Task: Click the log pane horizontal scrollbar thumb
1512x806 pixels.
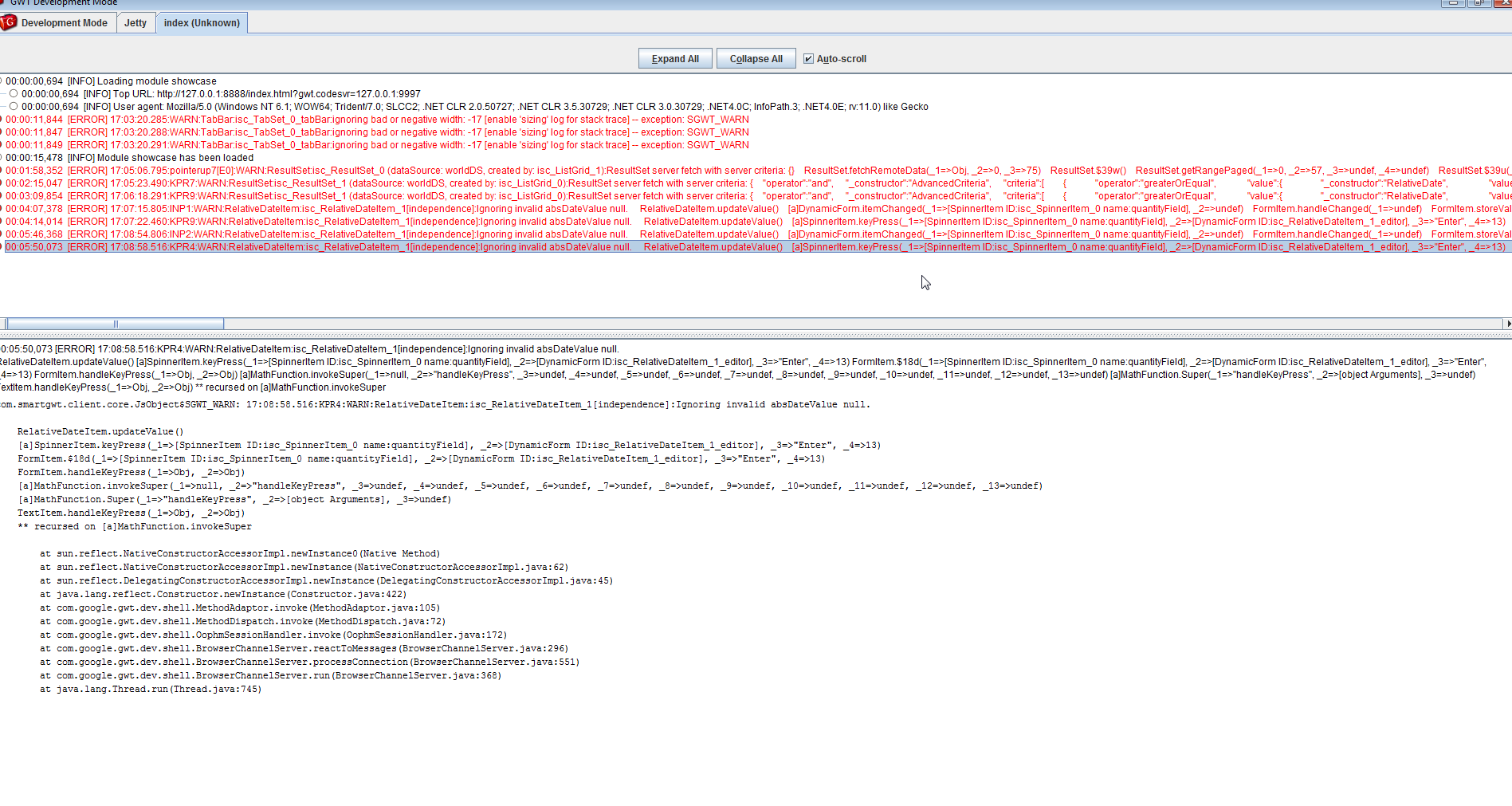Action: 116,324
